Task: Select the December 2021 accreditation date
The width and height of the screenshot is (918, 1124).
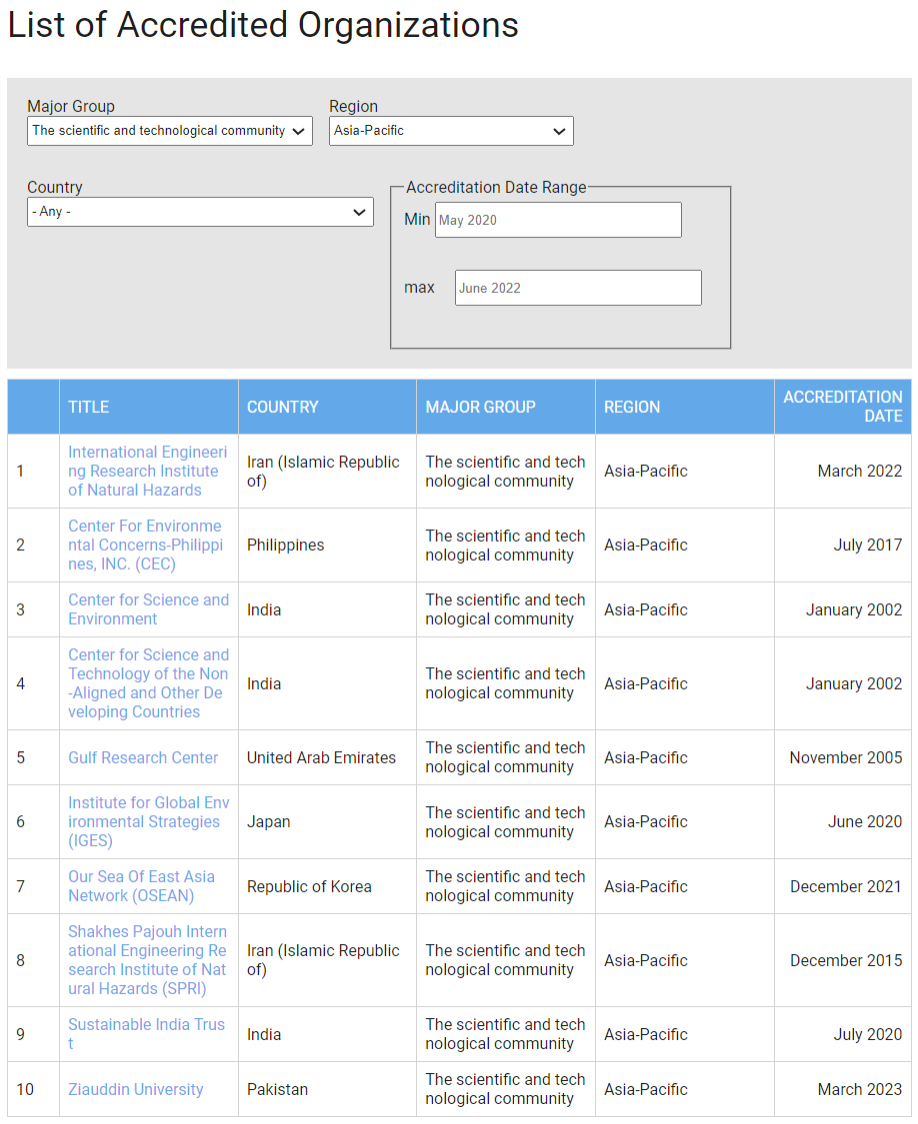Action: click(846, 887)
